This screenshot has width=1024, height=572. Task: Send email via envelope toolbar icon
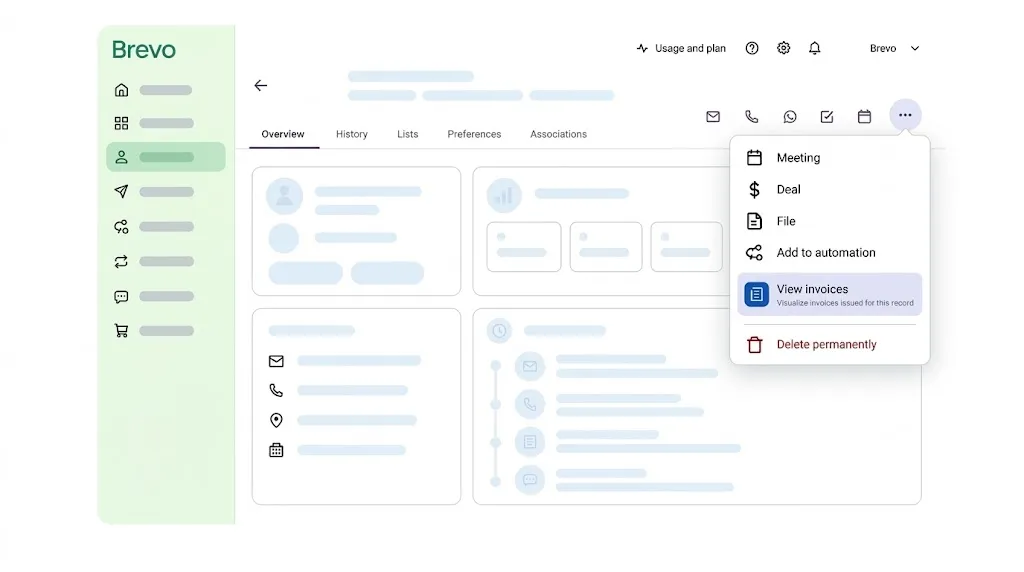[713, 116]
